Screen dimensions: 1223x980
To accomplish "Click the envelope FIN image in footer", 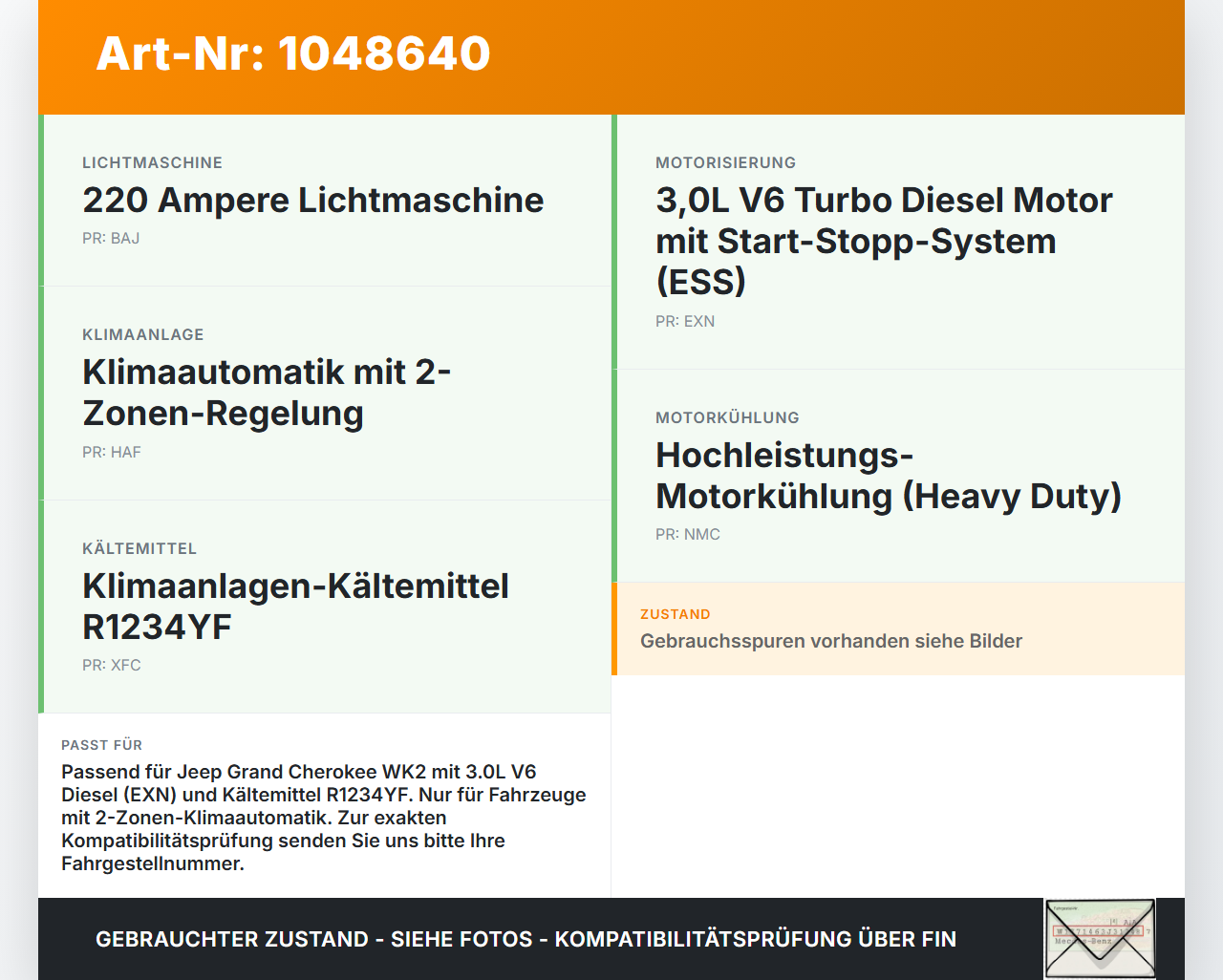I will [x=1100, y=939].
